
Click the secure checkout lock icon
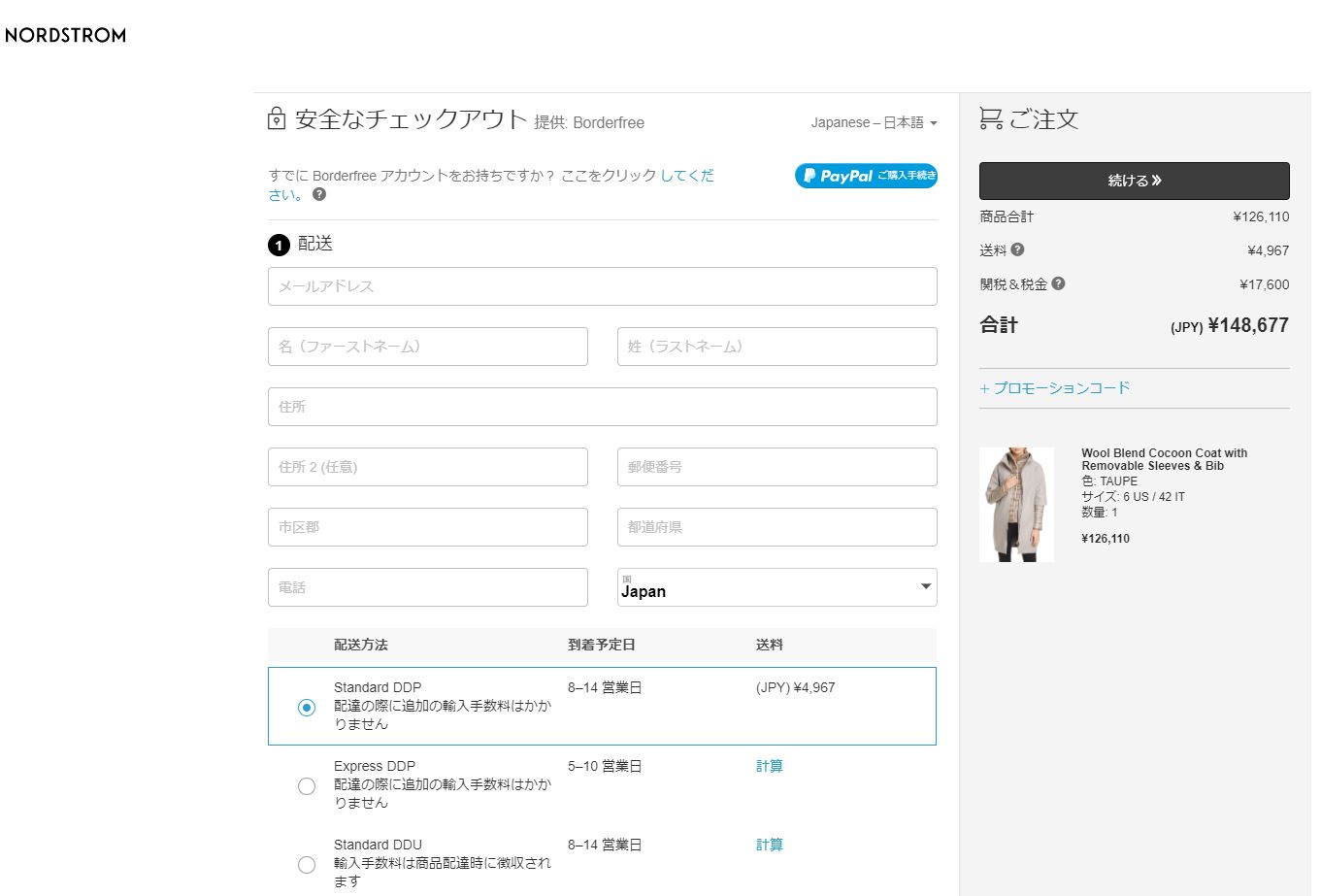click(277, 118)
